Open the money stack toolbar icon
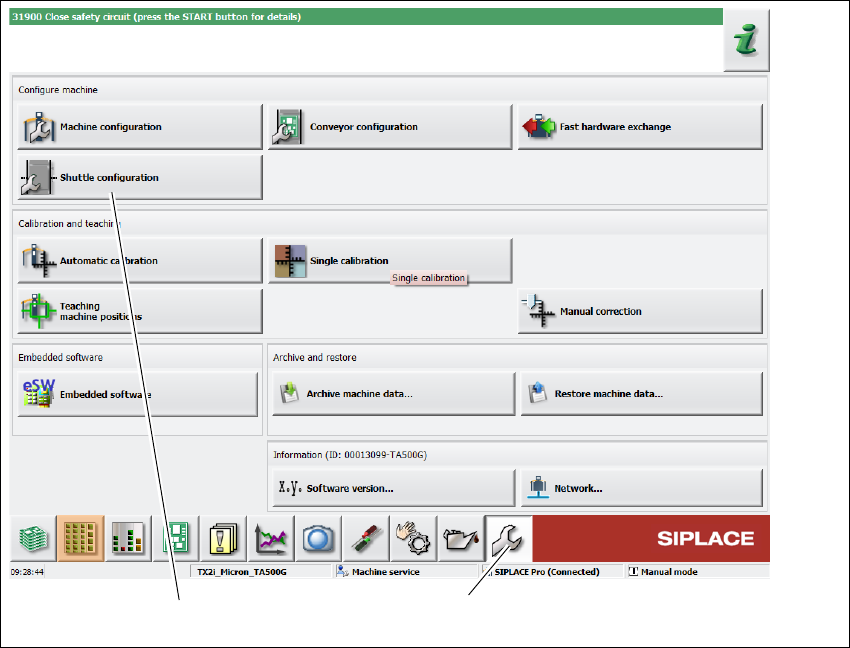Screen dimensions: 850x648 pyautogui.click(x=33, y=538)
